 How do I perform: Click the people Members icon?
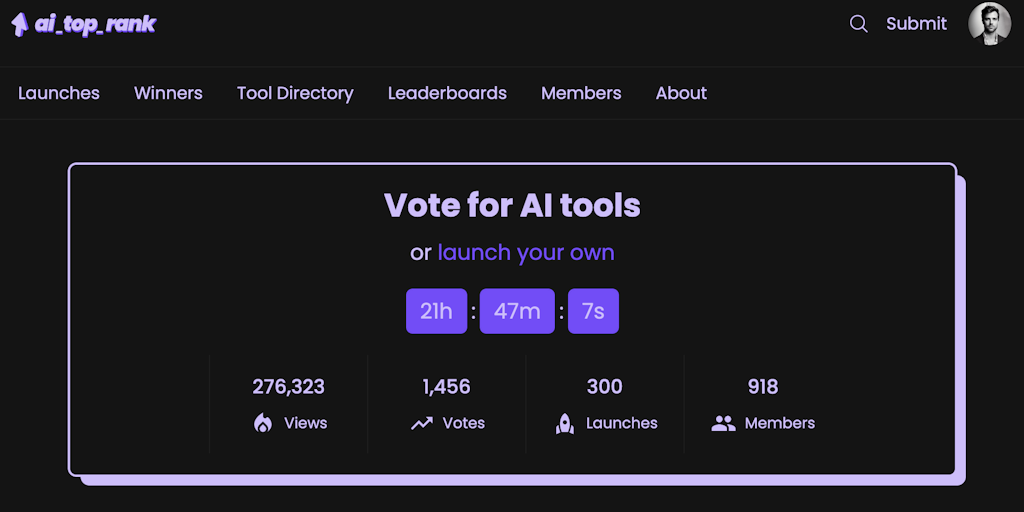pyautogui.click(x=723, y=423)
